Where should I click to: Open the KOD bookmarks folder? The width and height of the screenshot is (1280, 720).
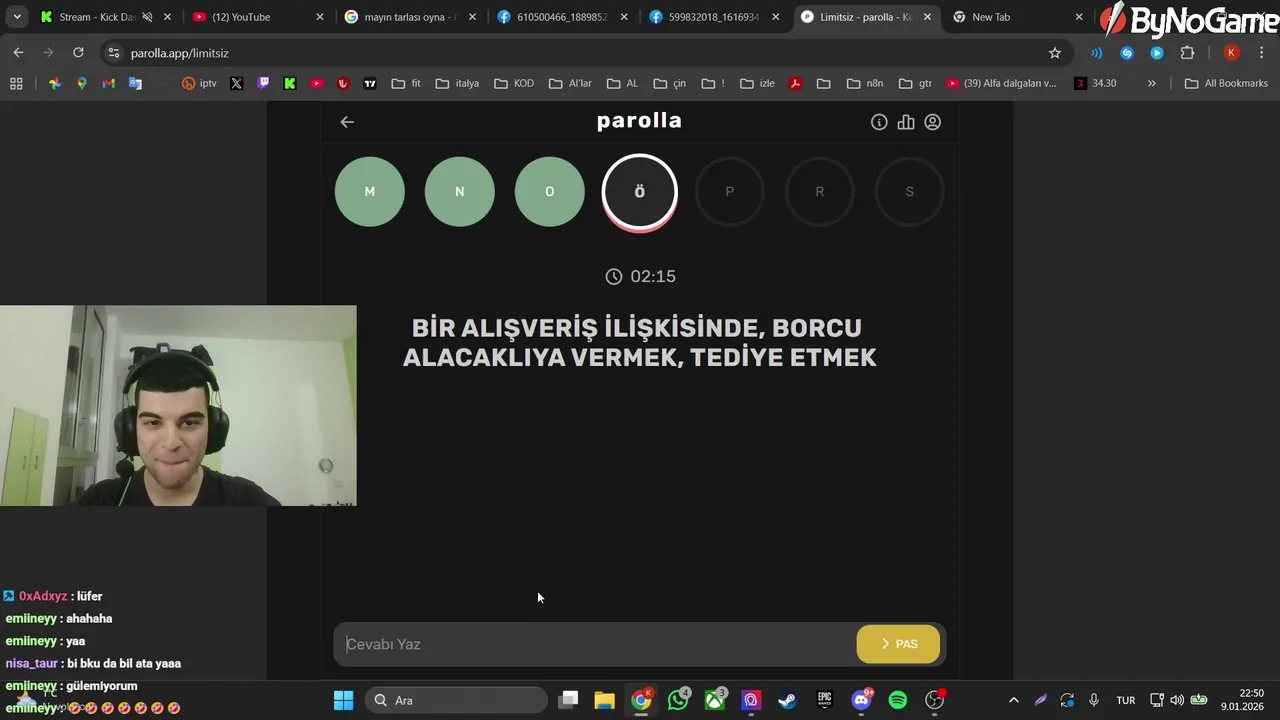(513, 84)
